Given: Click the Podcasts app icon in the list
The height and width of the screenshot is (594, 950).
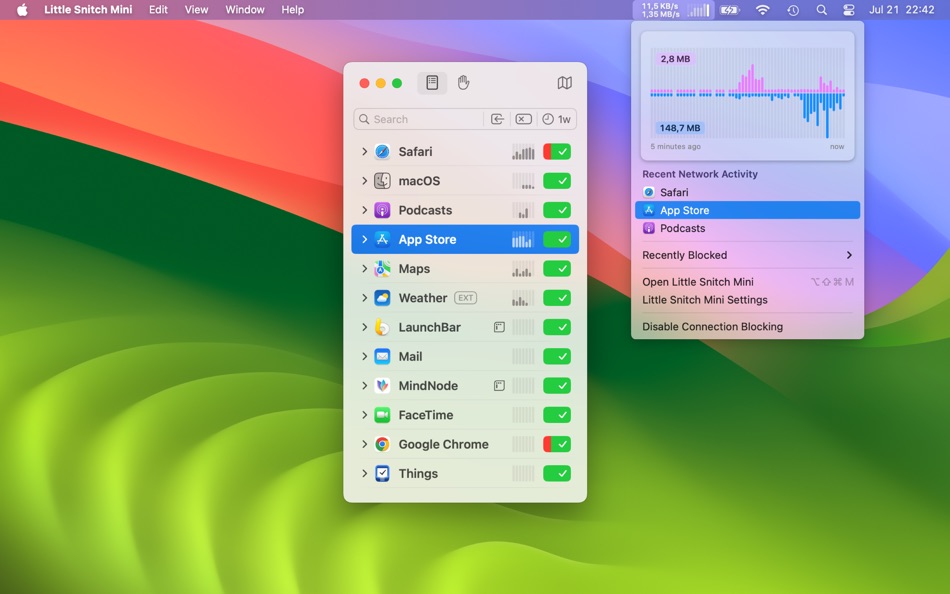Looking at the screenshot, I should pyautogui.click(x=382, y=210).
